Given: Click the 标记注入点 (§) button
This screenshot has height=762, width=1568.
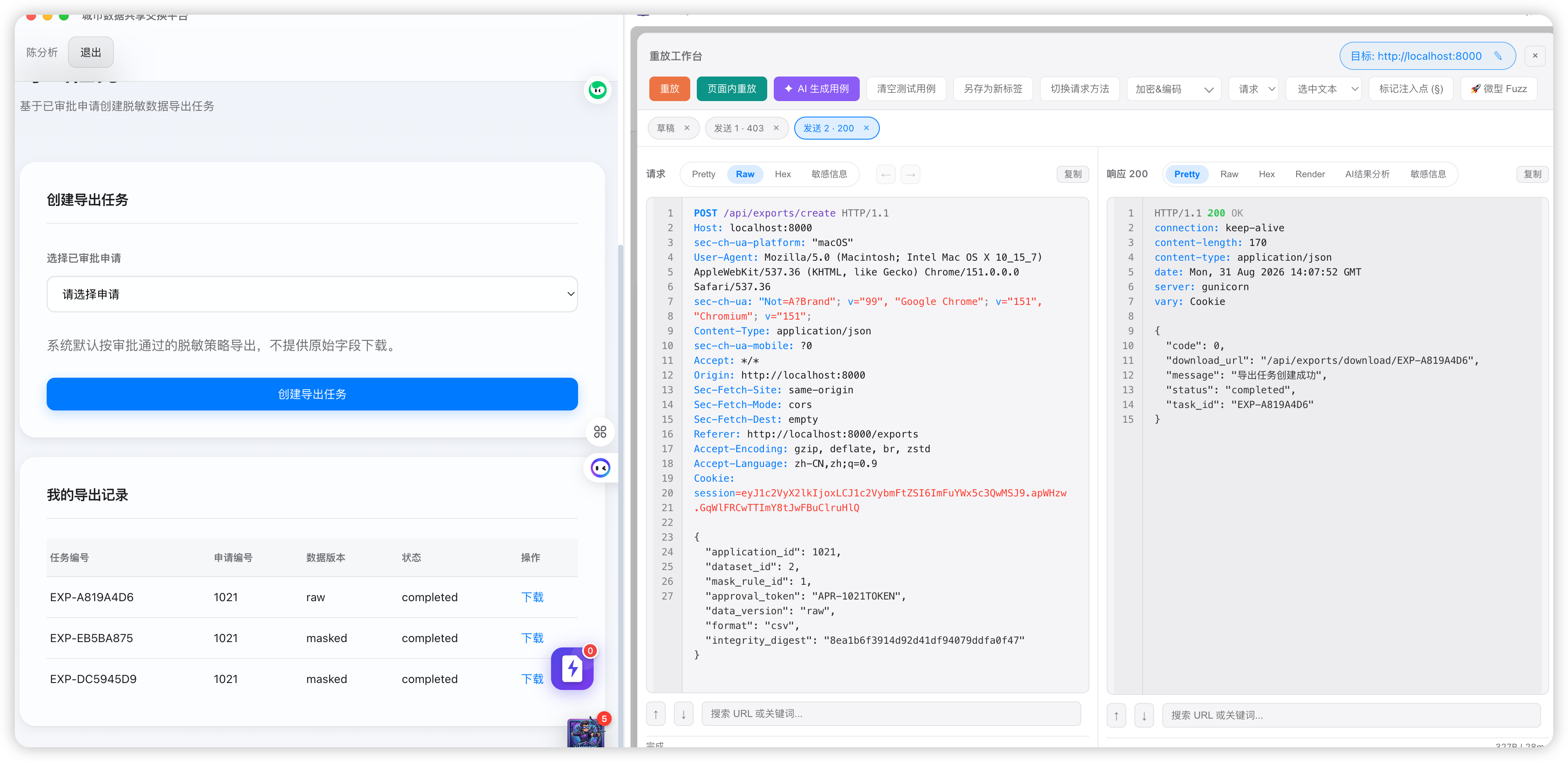Looking at the screenshot, I should 1410,89.
